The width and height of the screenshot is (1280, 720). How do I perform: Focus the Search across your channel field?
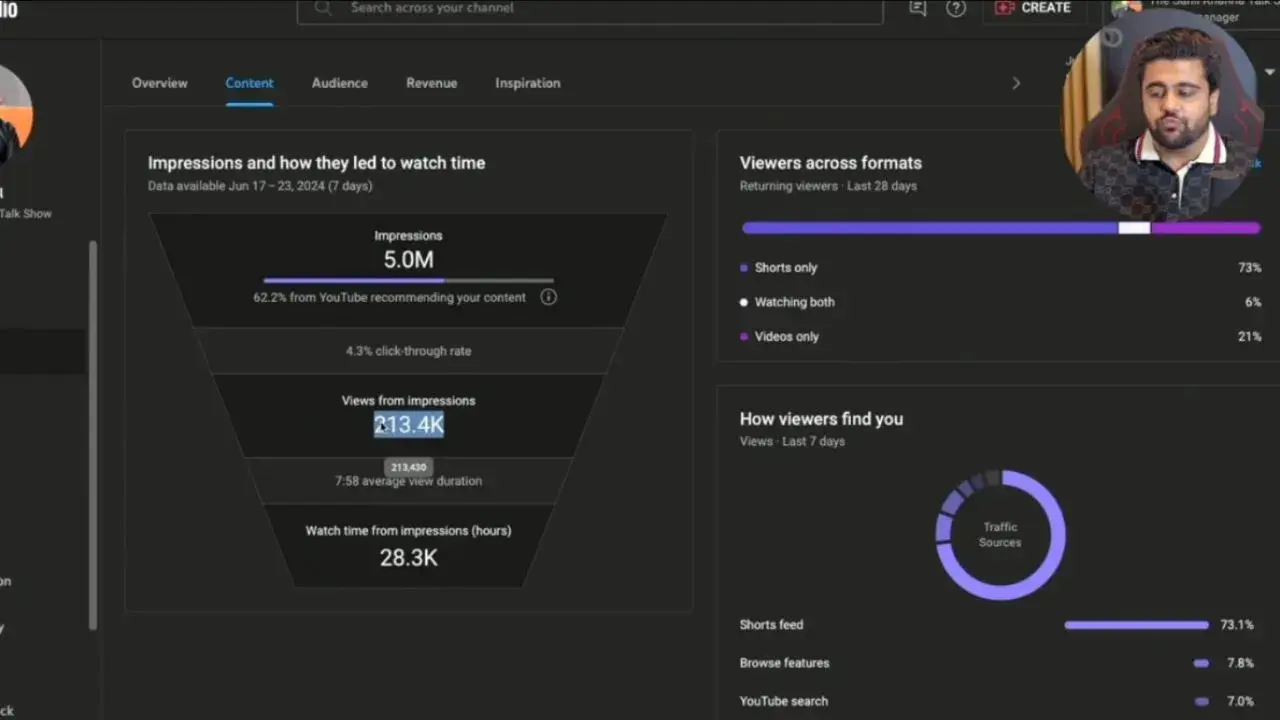point(590,8)
